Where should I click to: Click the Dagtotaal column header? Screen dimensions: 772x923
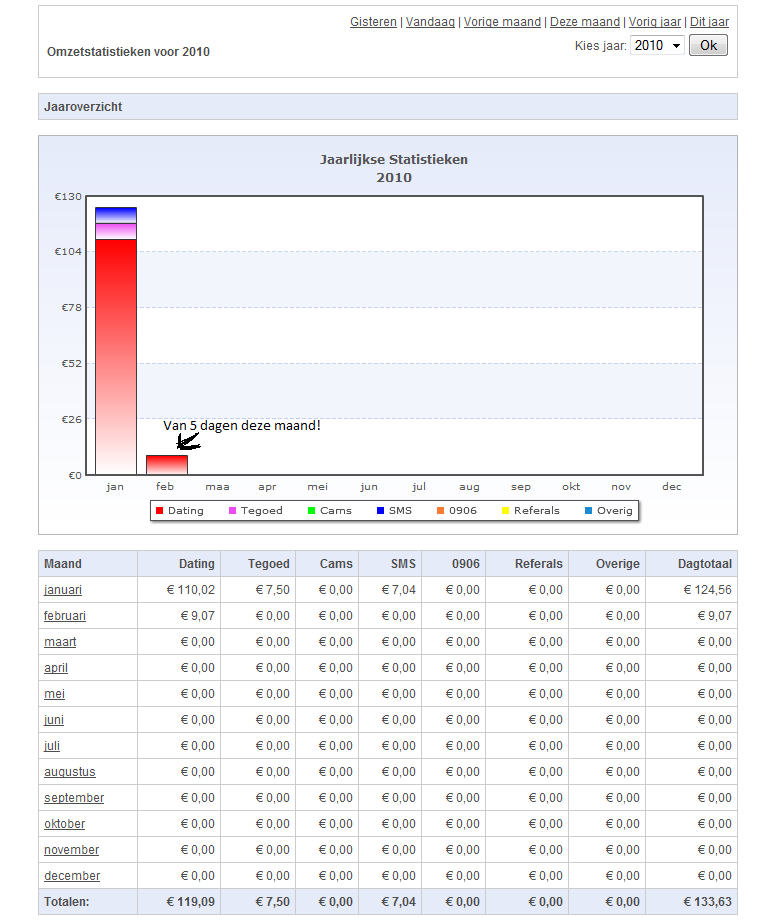(691, 564)
